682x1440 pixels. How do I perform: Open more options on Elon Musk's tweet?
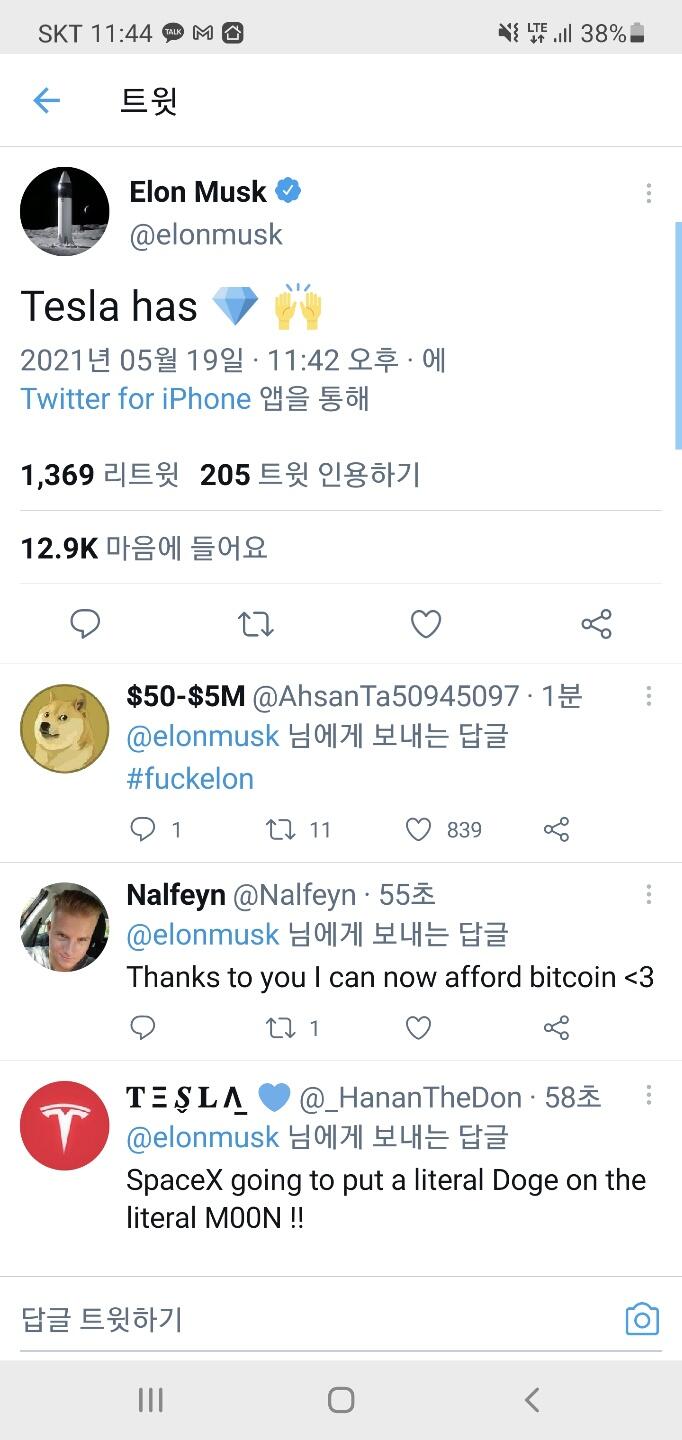click(x=649, y=193)
